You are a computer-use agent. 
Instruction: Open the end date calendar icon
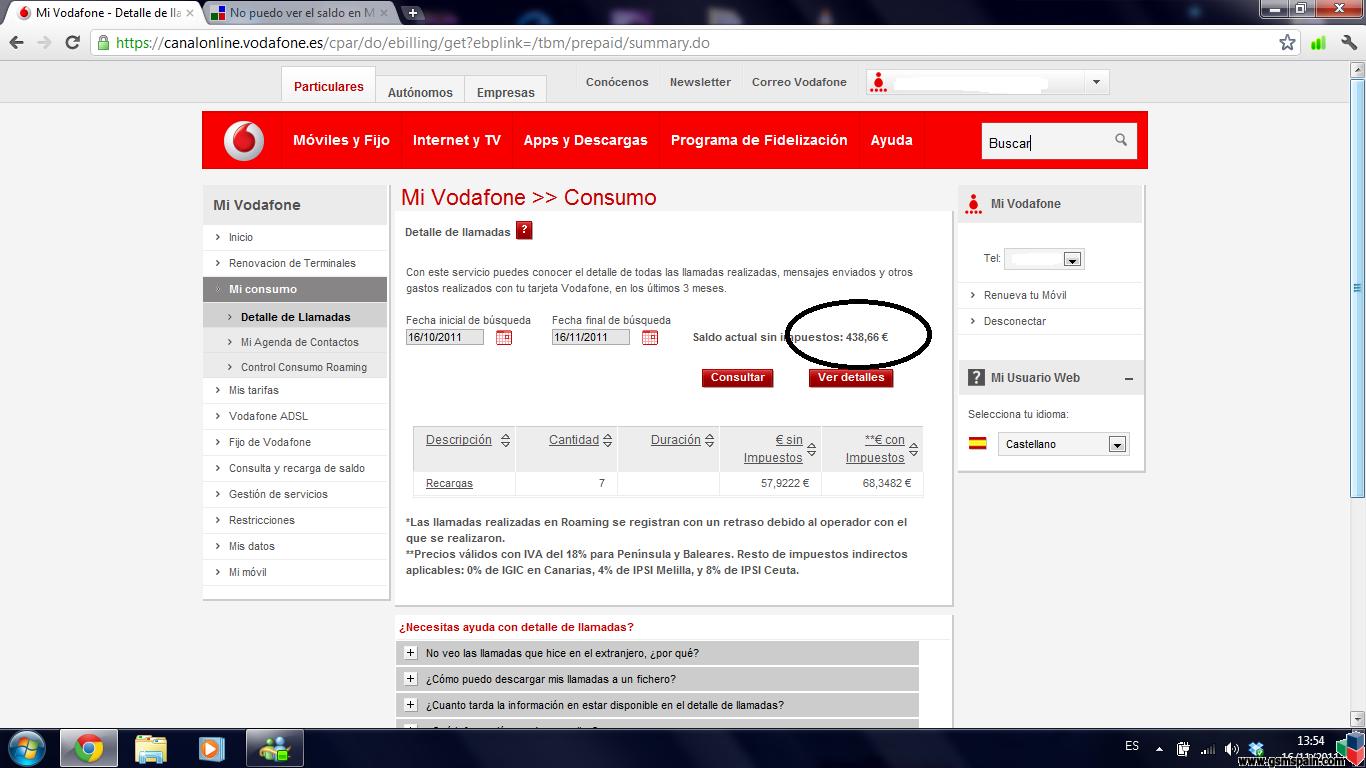[650, 338]
